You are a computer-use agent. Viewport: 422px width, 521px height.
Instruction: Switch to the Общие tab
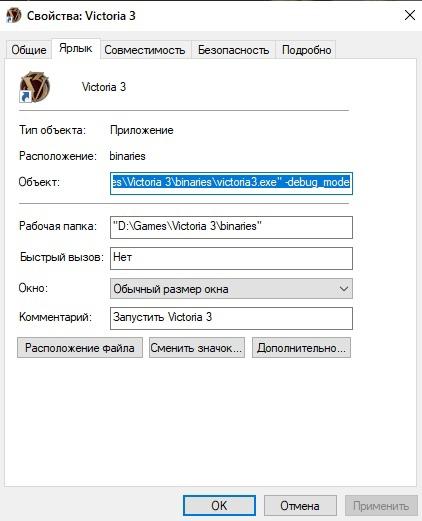click(x=29, y=50)
